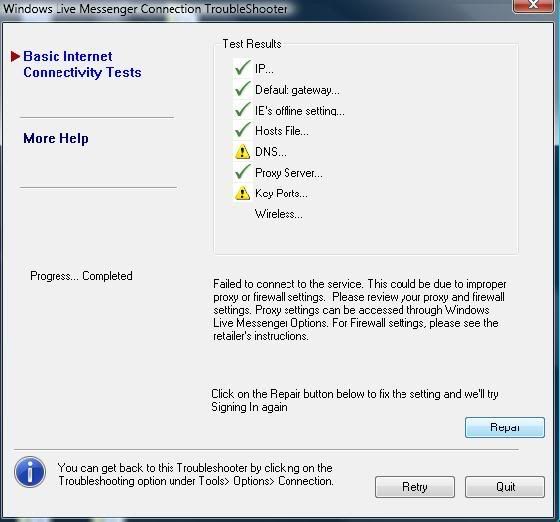560x522 pixels.
Task: Close the troubleshooter window
Action: pyautogui.click(x=533, y=5)
